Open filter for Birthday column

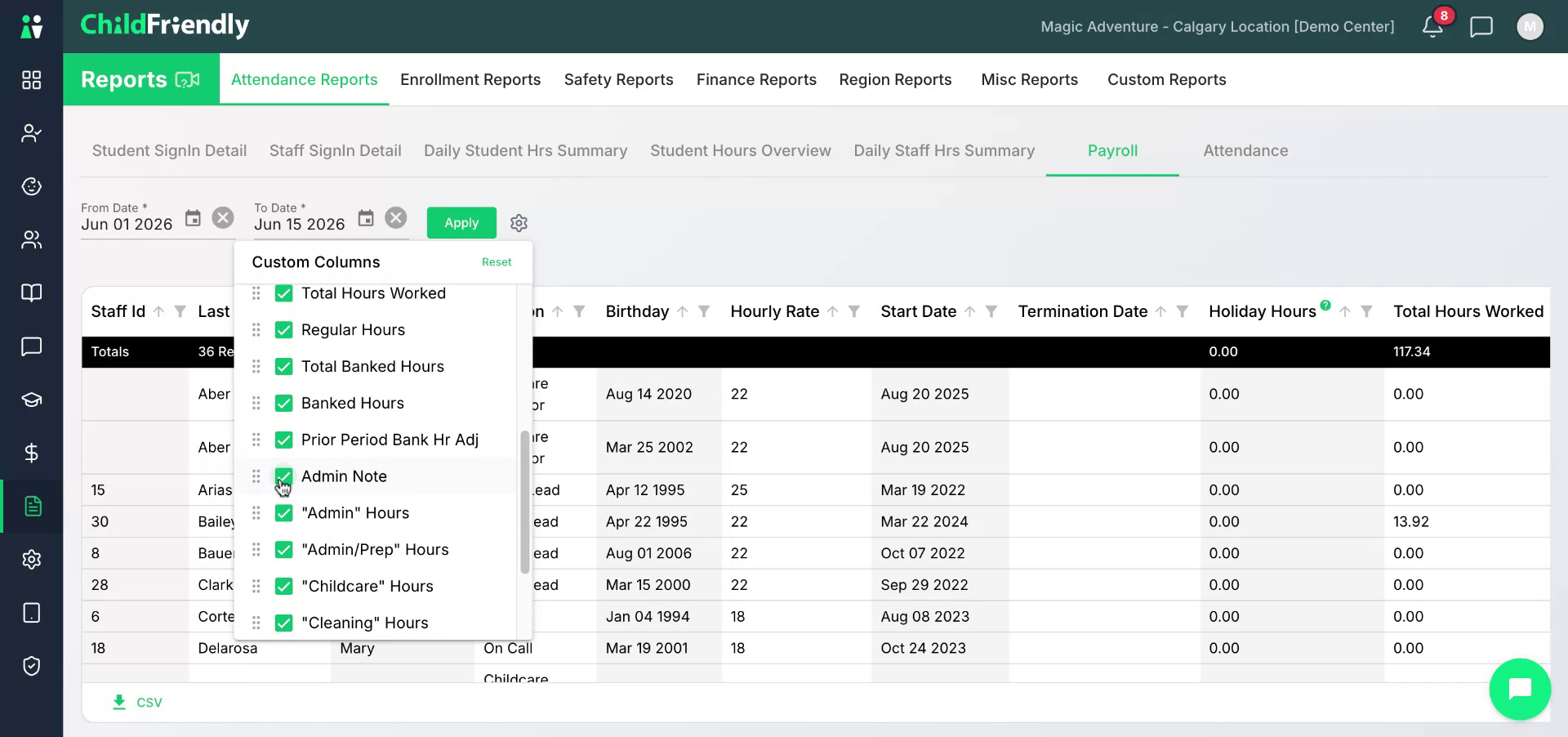coord(704,311)
